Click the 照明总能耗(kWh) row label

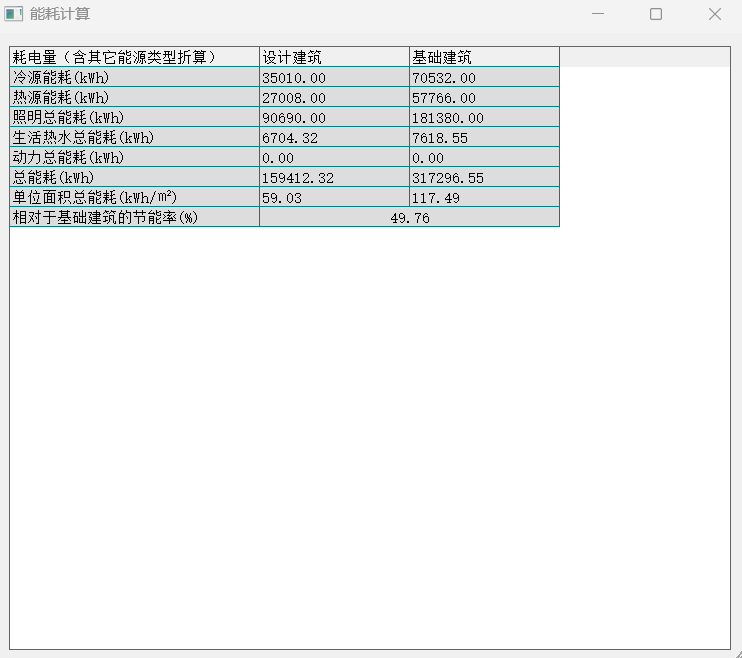tap(134, 117)
